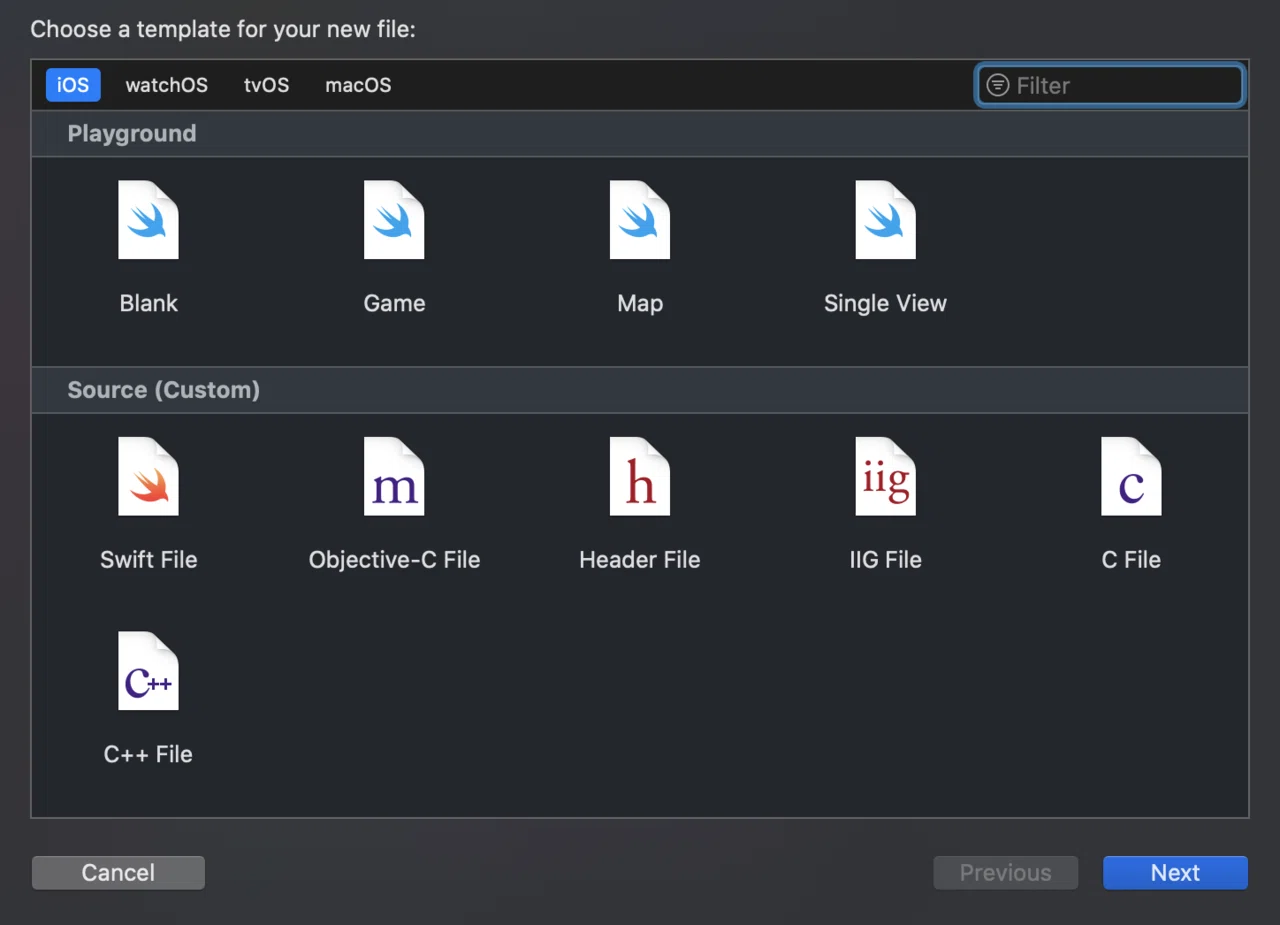Pick the Header File template icon
This screenshot has height=925, width=1280.
(640, 476)
